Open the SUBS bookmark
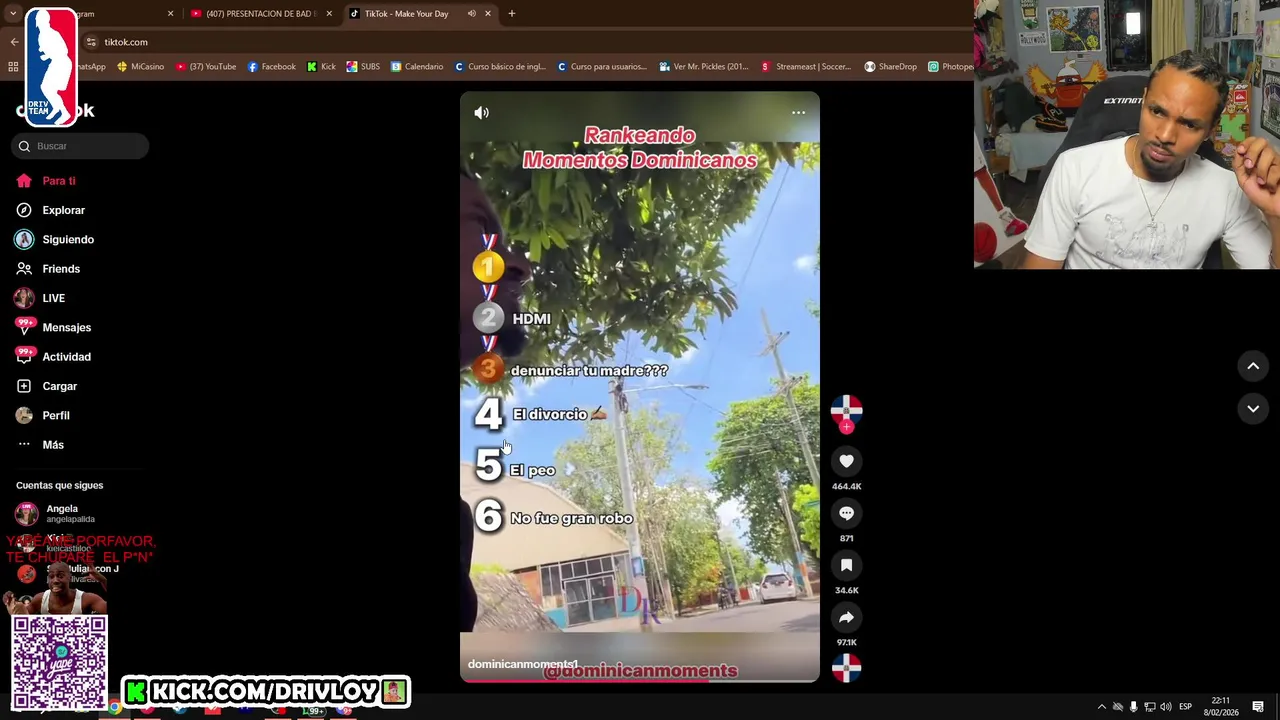 [363, 67]
